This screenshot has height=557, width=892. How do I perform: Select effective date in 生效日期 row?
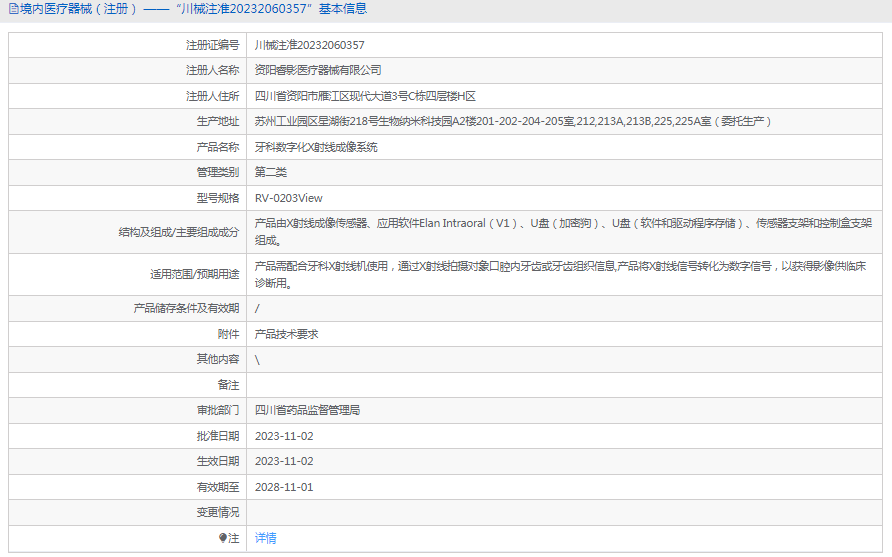pos(284,461)
